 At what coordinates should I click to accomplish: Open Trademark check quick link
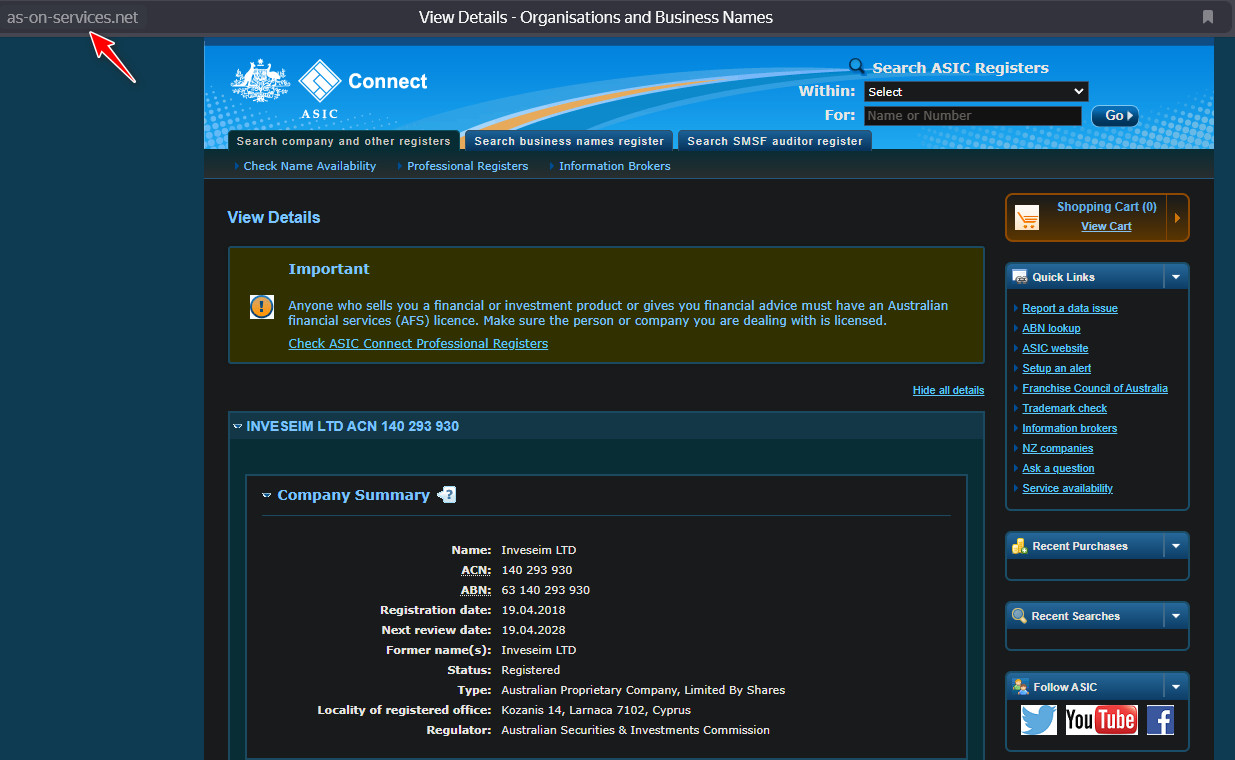coord(1064,408)
